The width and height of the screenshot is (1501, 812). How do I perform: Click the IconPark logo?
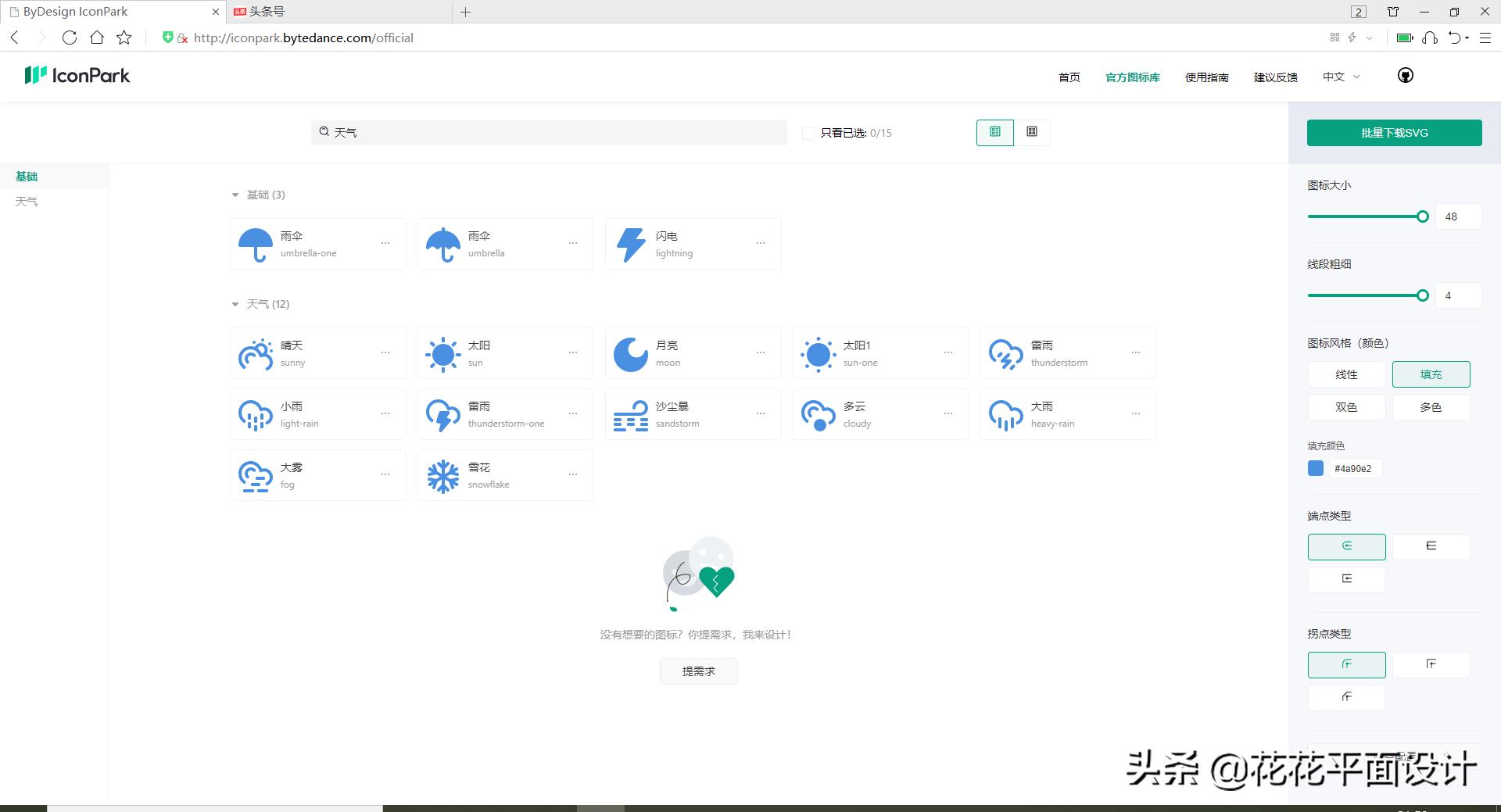pos(77,75)
